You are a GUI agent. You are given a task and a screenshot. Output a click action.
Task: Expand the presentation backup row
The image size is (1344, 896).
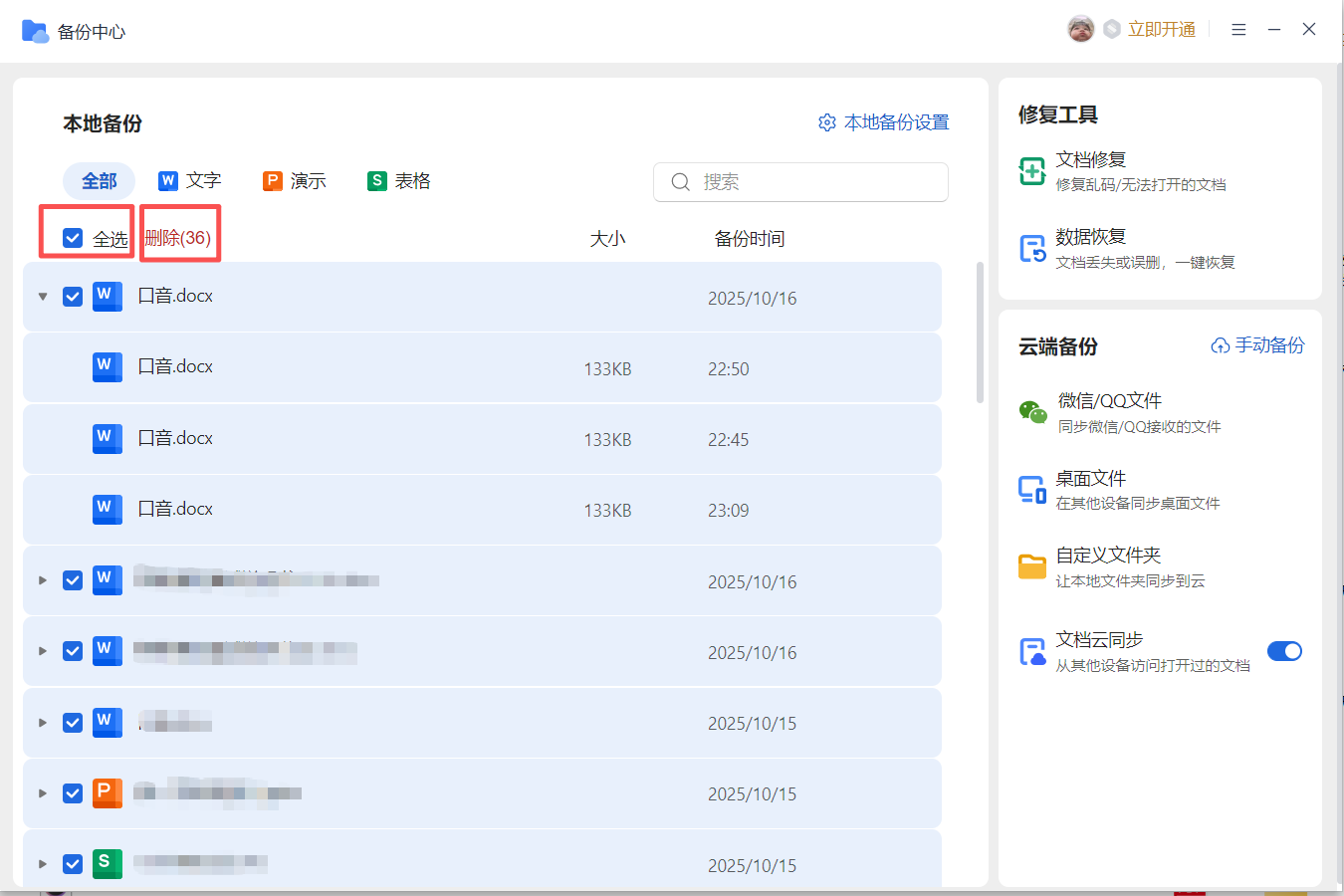click(43, 793)
